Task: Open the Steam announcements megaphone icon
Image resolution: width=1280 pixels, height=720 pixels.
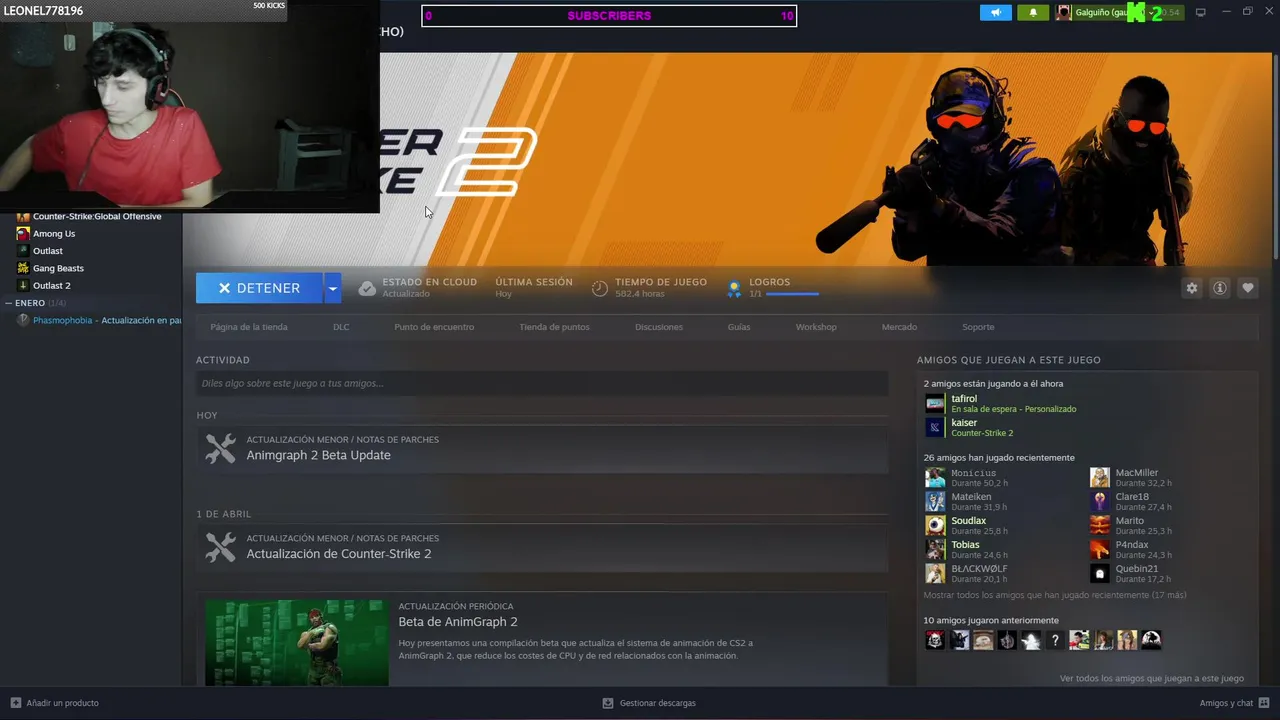Action: tap(995, 12)
